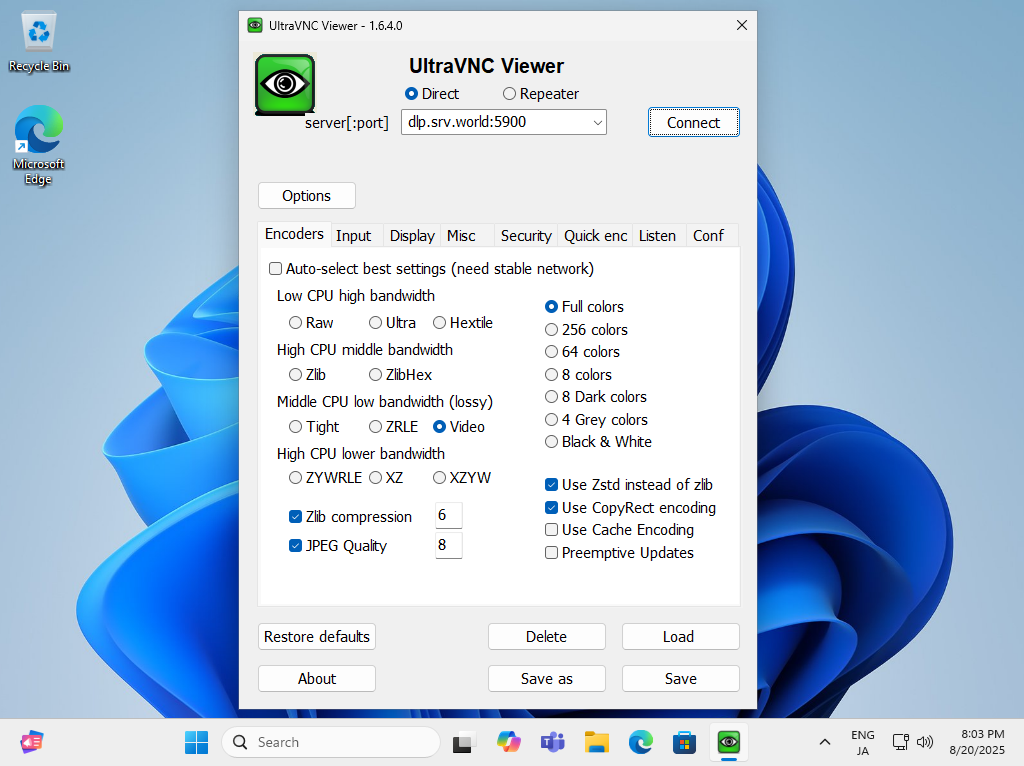Viewport: 1024px width, 766px height.
Task: Click the Delete button
Action: [x=547, y=637]
